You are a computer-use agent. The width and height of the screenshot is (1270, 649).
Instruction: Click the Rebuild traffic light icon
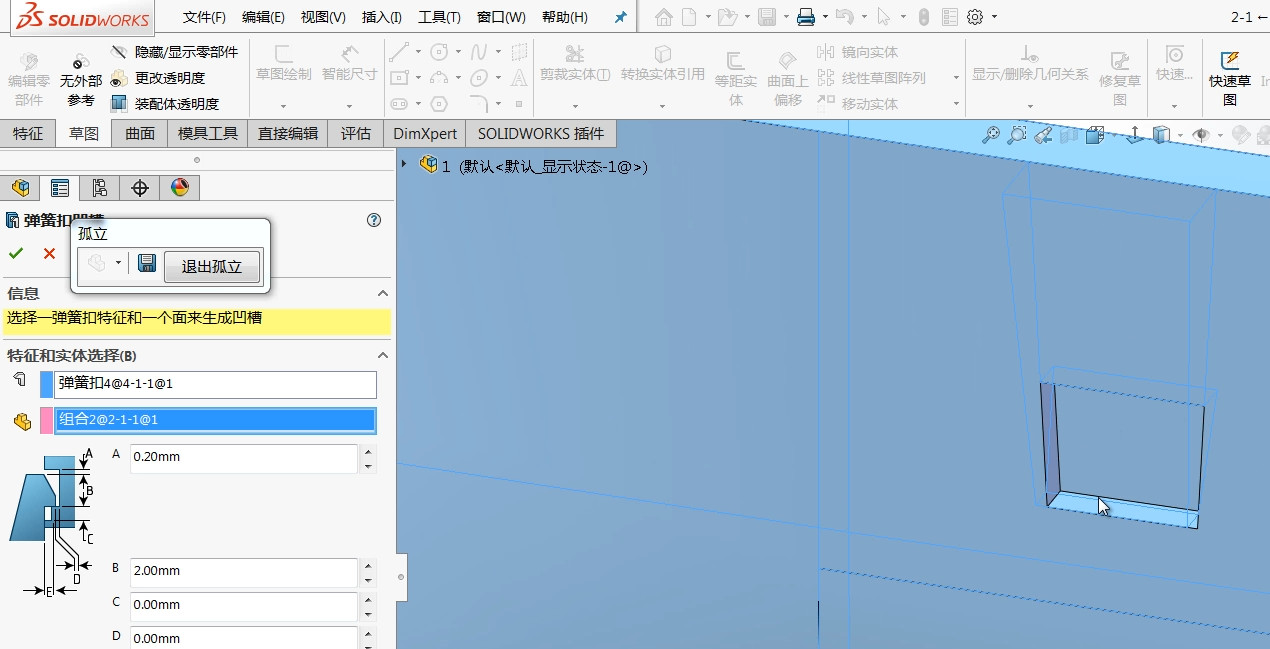[923, 17]
